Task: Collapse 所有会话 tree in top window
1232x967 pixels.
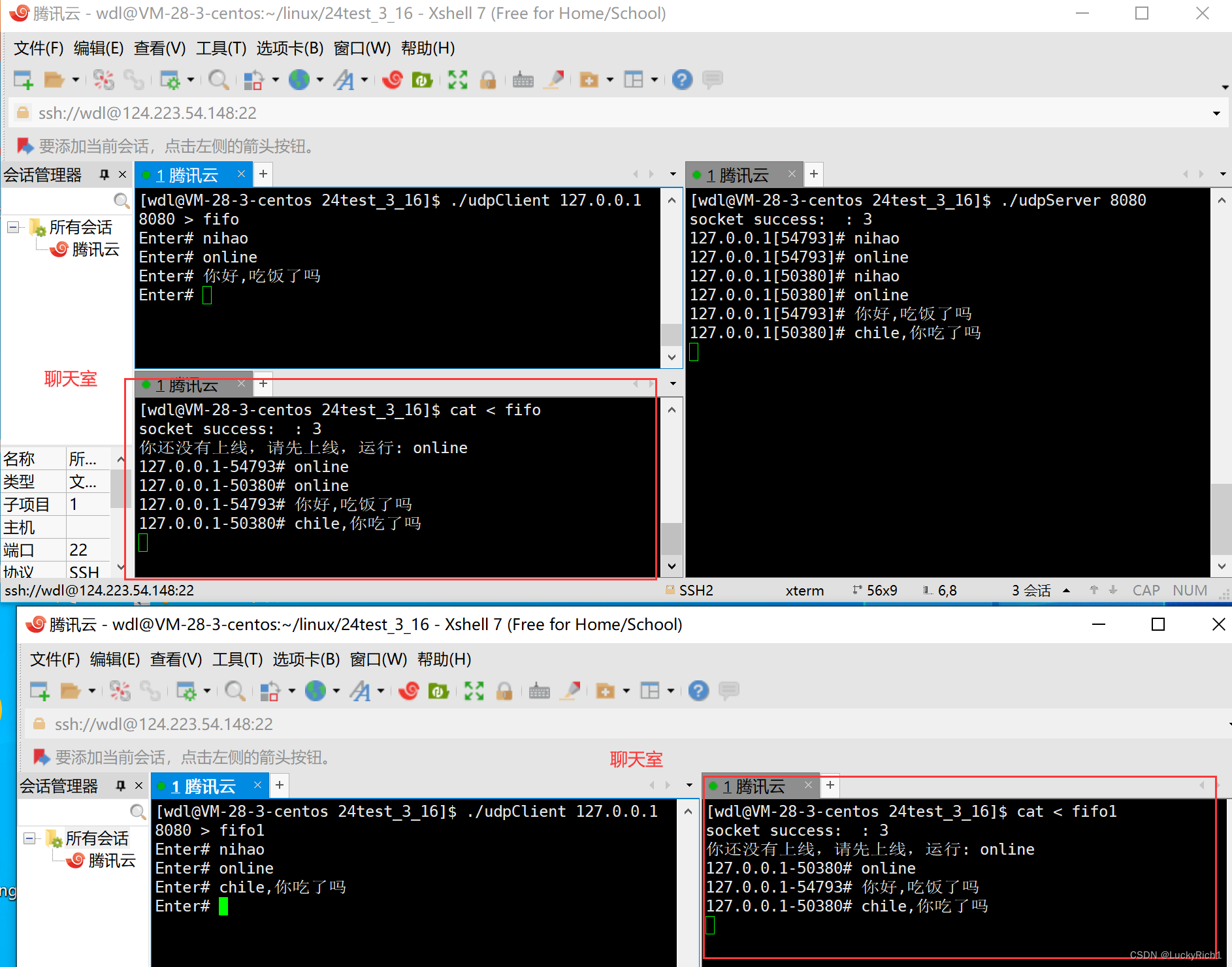Action: 13,227
